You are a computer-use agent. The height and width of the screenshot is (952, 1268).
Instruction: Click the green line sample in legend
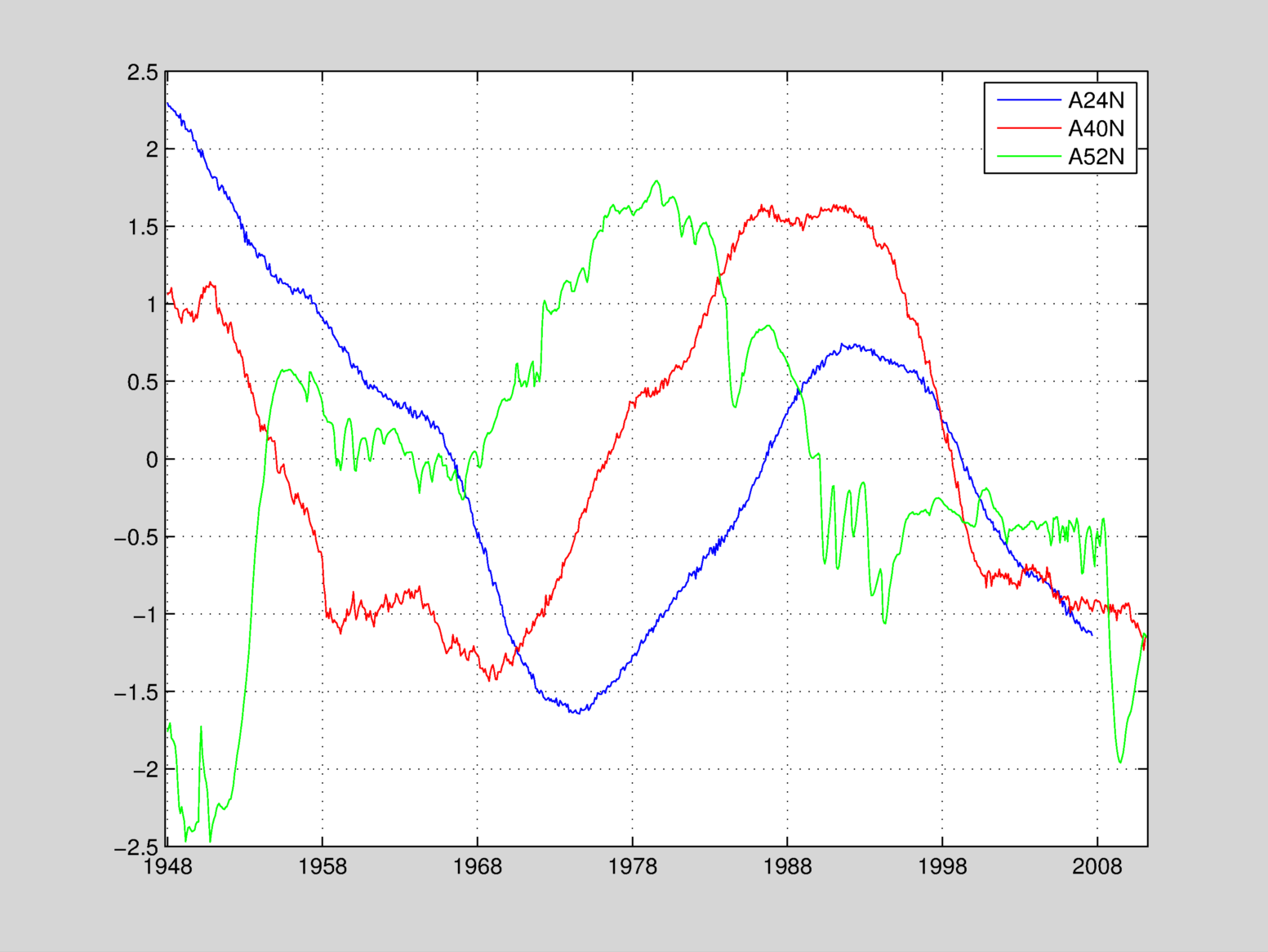click(1028, 157)
